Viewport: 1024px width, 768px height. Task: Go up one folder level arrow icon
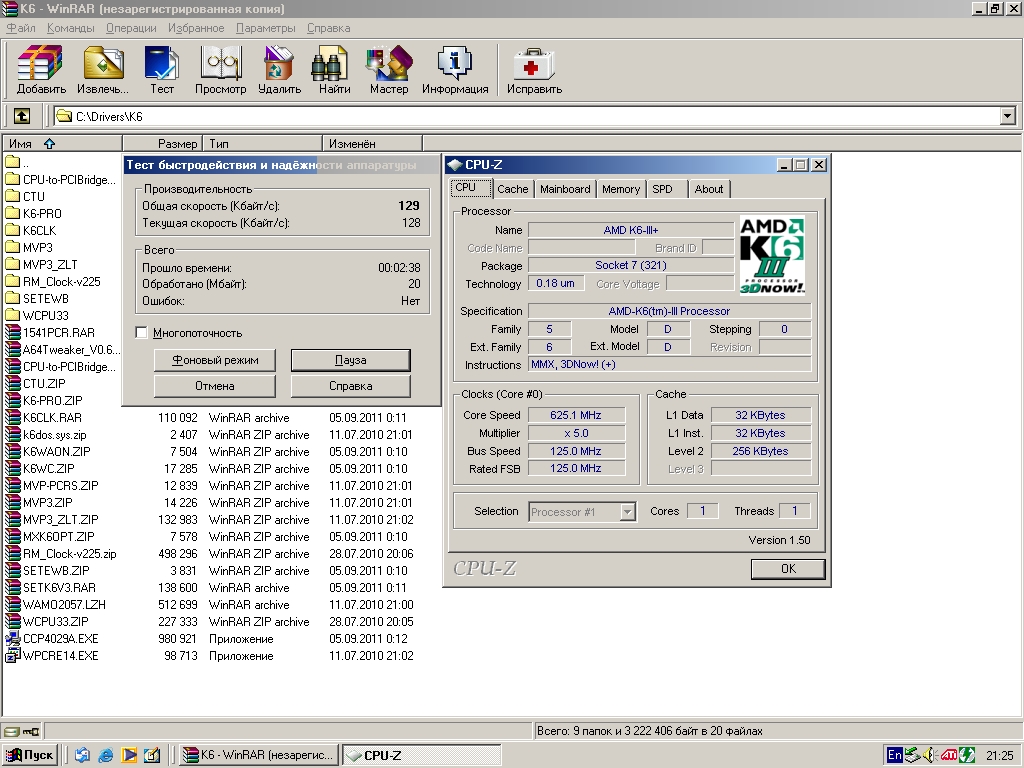(x=22, y=116)
